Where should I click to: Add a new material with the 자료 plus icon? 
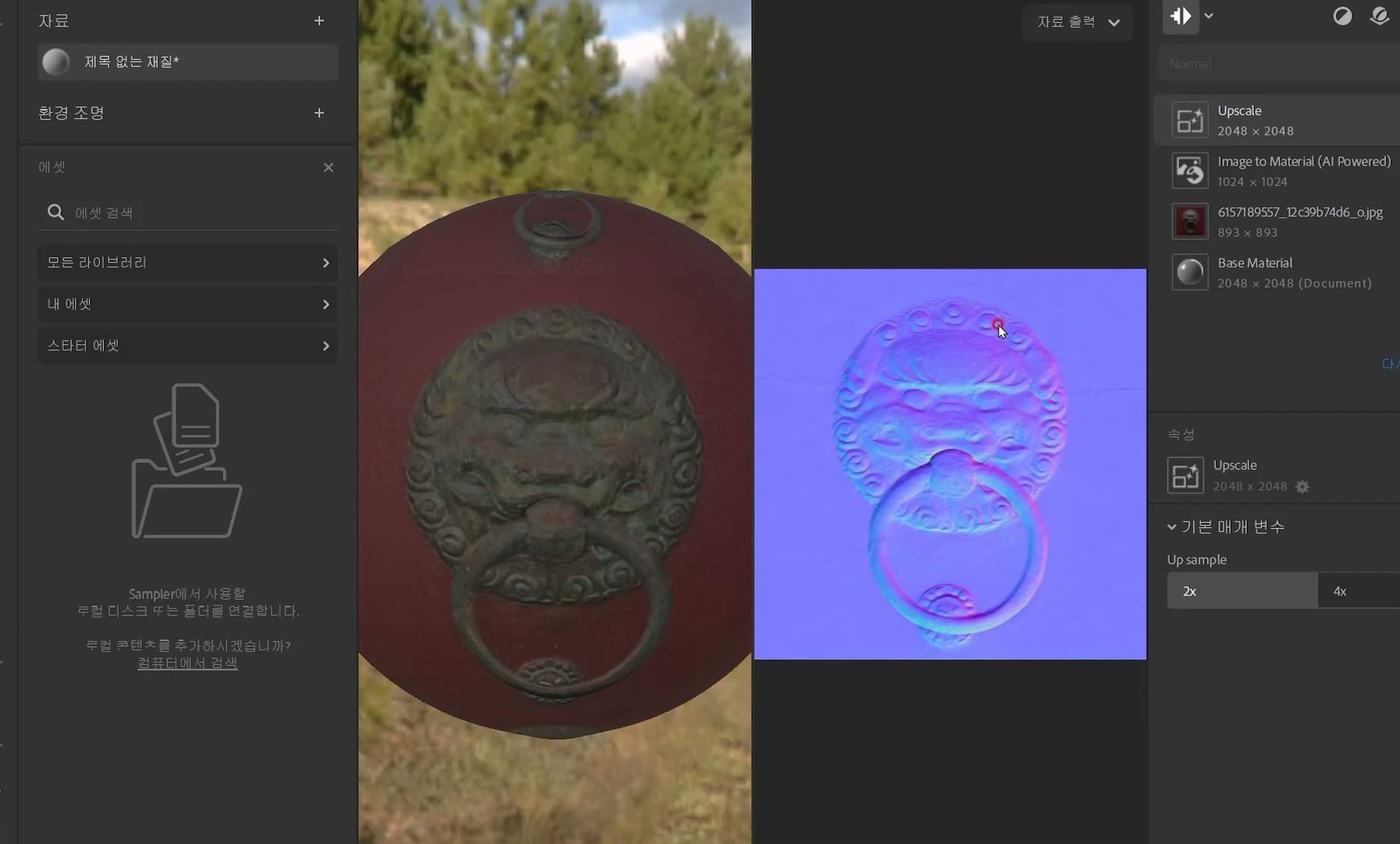pyautogui.click(x=319, y=21)
